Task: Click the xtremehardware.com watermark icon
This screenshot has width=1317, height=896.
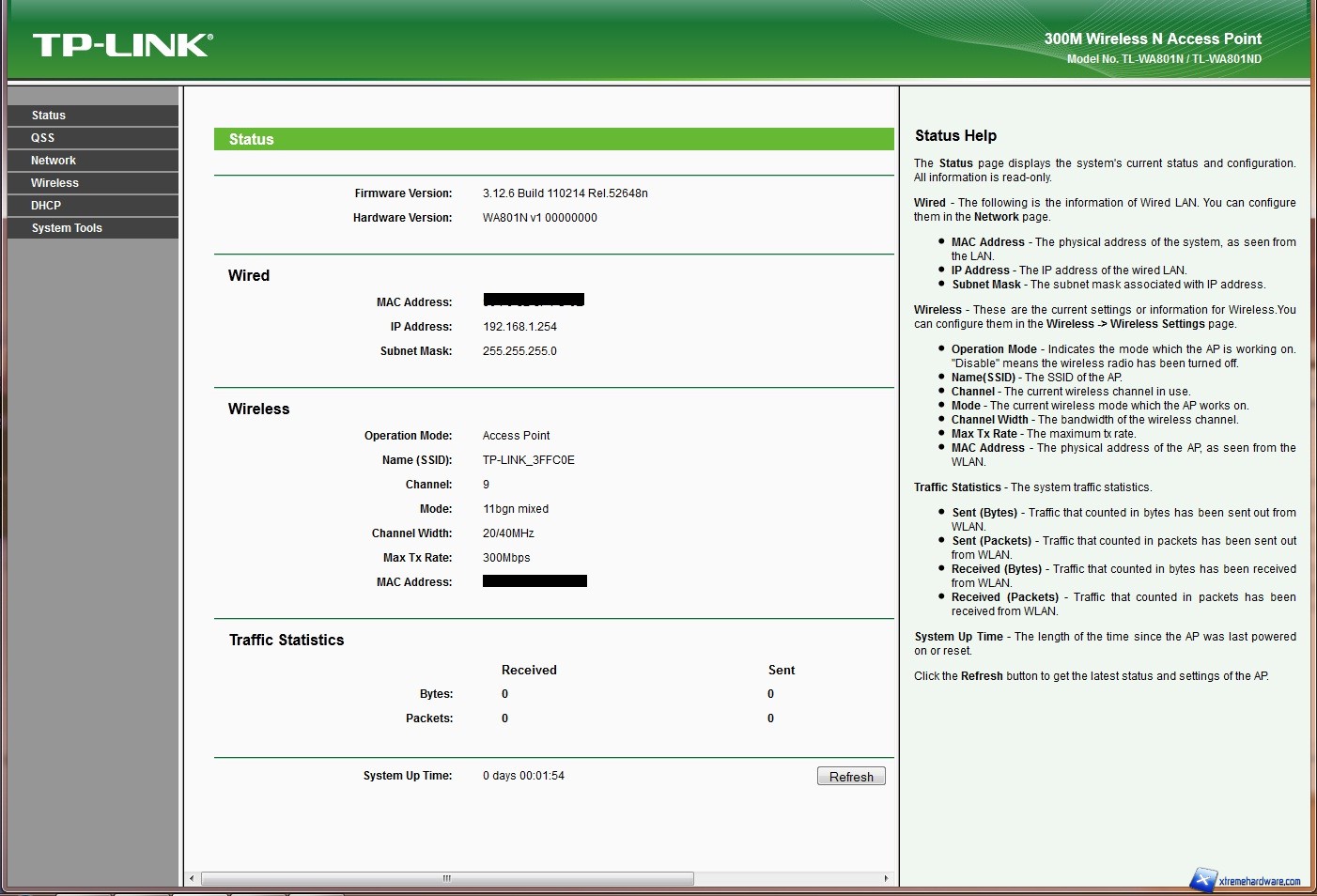Action: click(1203, 879)
